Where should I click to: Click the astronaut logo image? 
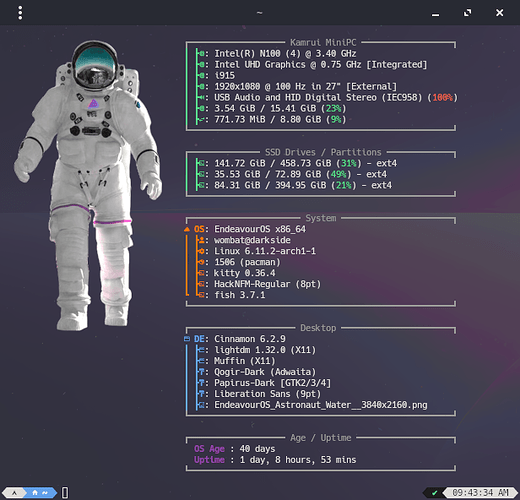tap(88, 185)
